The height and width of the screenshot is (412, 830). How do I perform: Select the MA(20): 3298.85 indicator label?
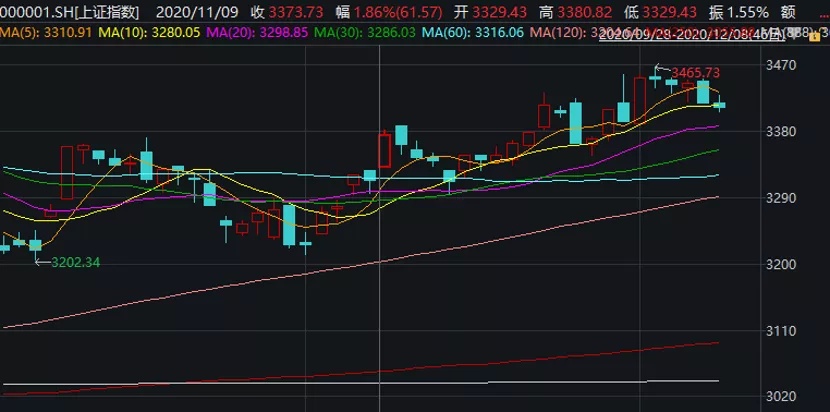(257, 33)
